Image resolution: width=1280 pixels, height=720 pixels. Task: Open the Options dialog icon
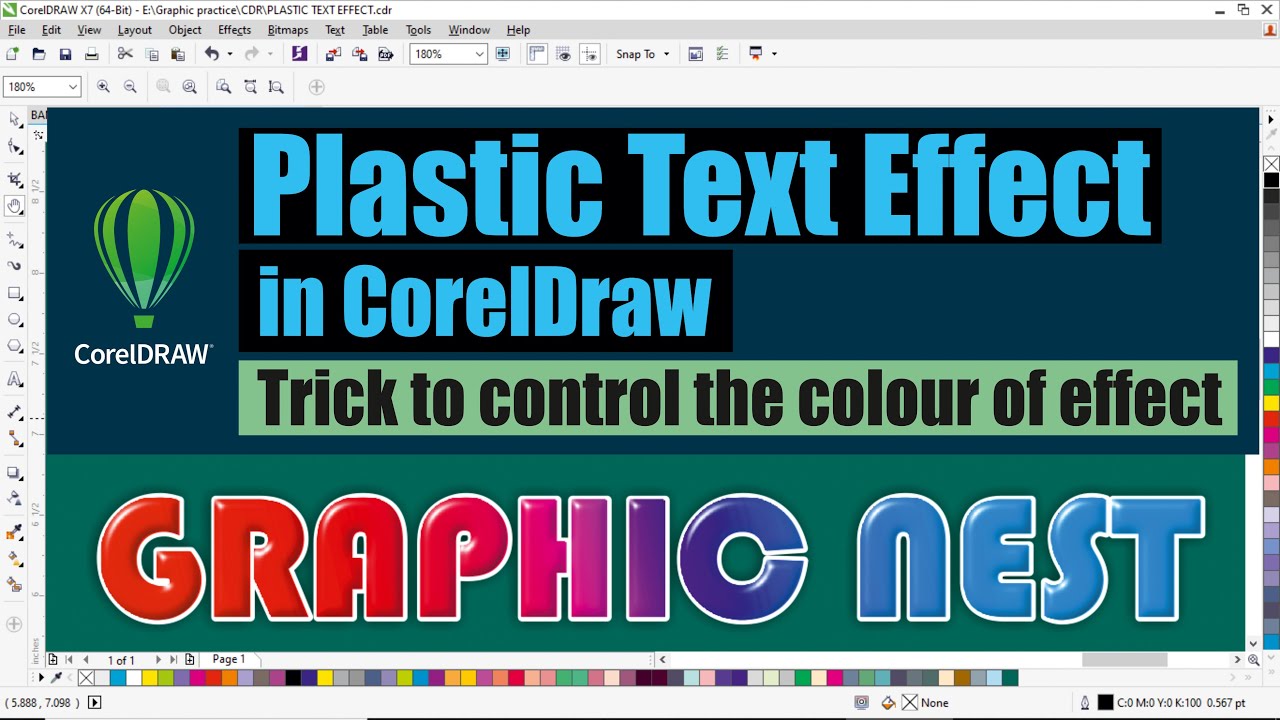(722, 54)
